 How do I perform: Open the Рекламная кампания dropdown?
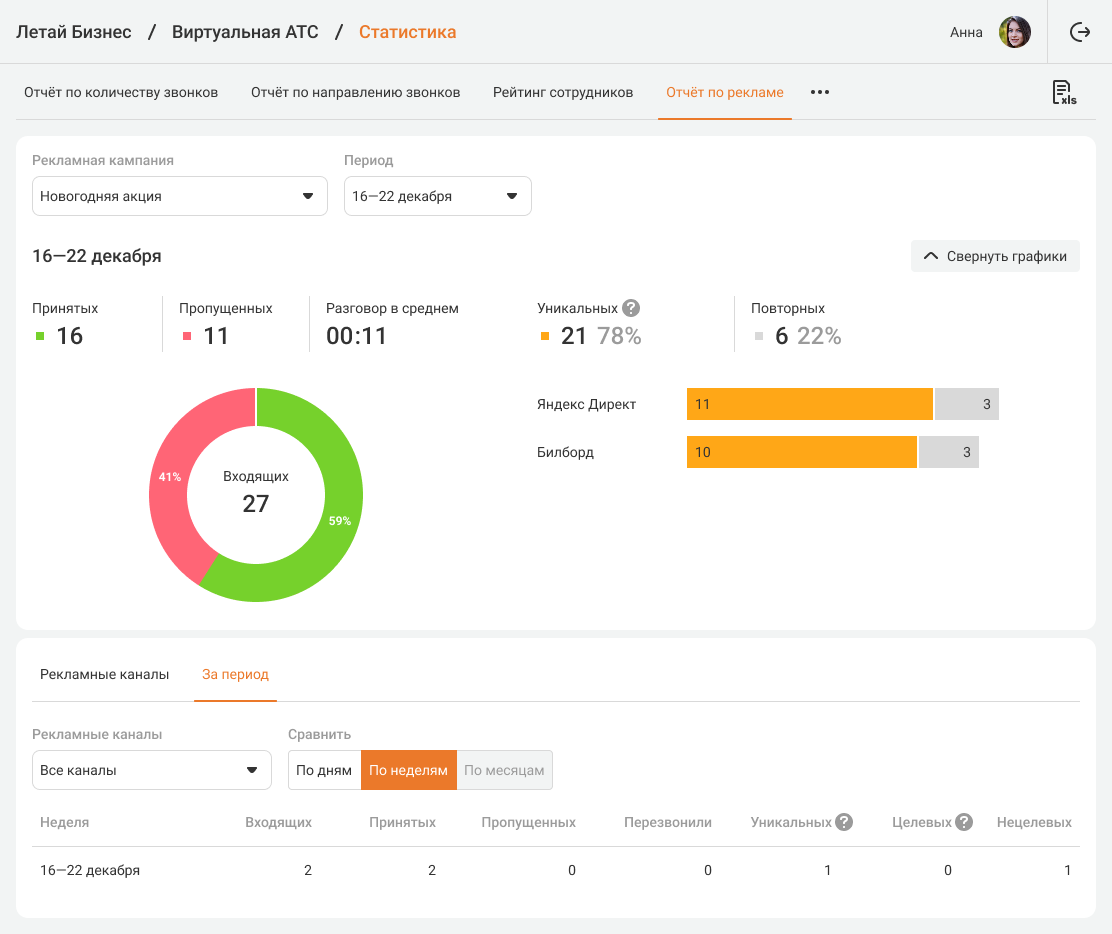[x=180, y=196]
